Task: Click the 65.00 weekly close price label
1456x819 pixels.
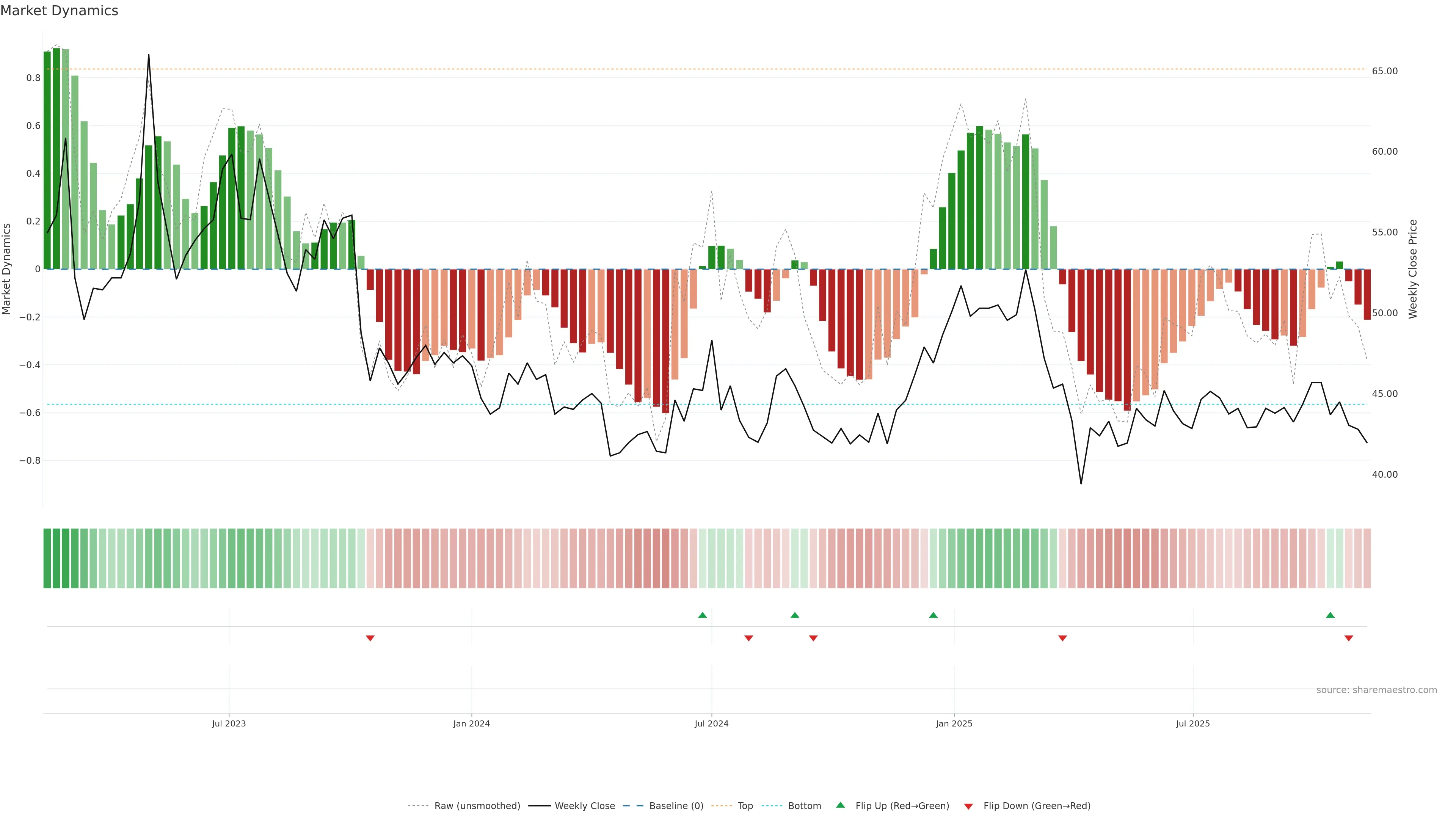Action: click(x=1384, y=71)
